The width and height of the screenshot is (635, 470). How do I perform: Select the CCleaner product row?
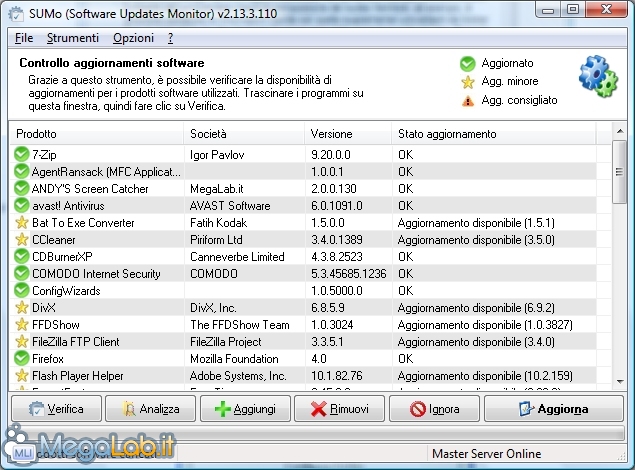(x=303, y=240)
